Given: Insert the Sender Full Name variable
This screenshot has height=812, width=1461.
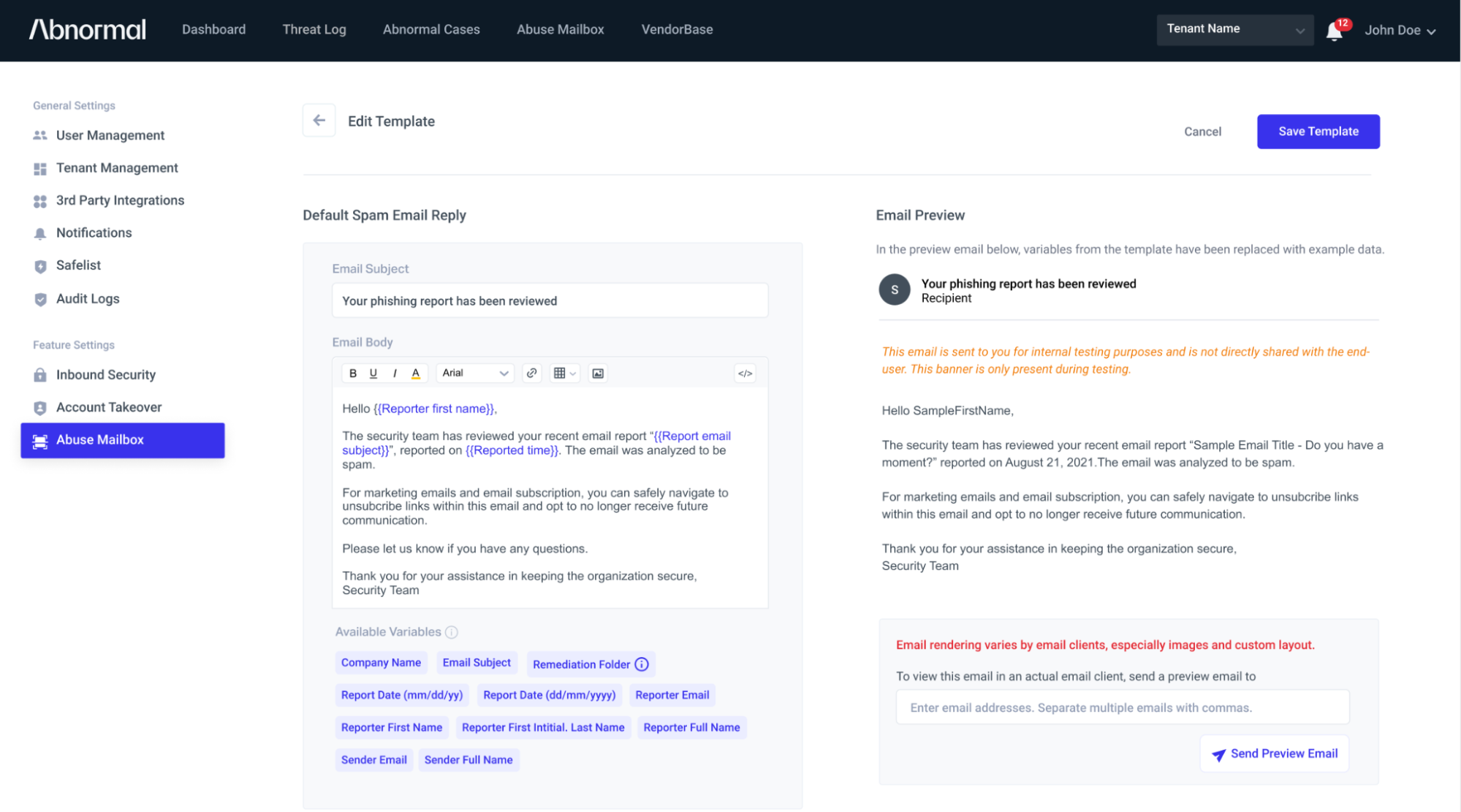Looking at the screenshot, I should click(x=468, y=760).
